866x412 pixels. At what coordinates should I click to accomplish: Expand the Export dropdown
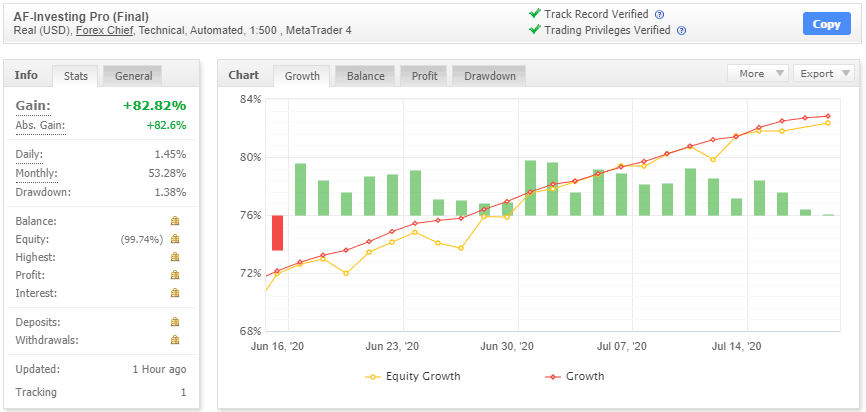tap(823, 73)
